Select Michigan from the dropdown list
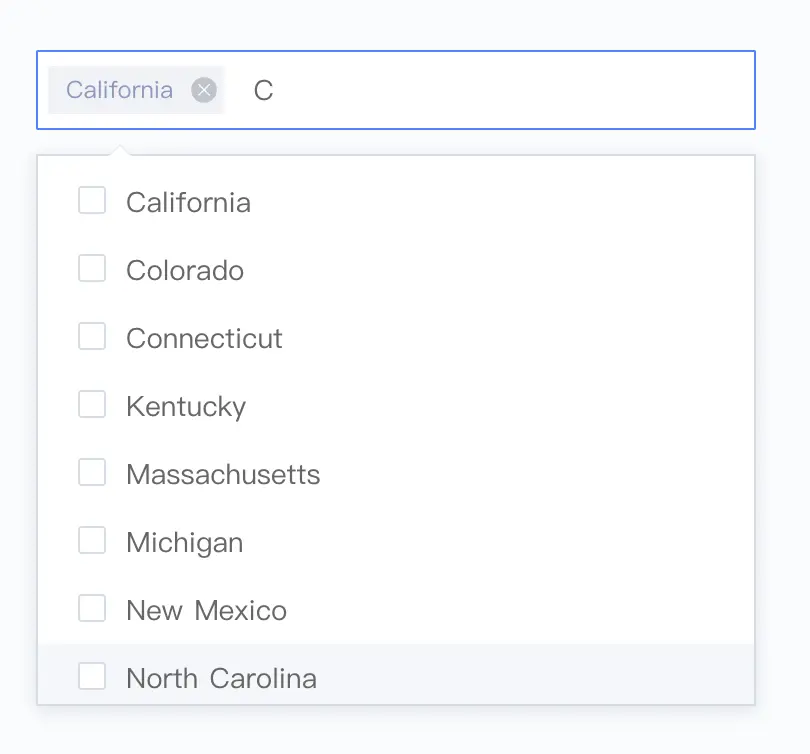 pos(184,542)
